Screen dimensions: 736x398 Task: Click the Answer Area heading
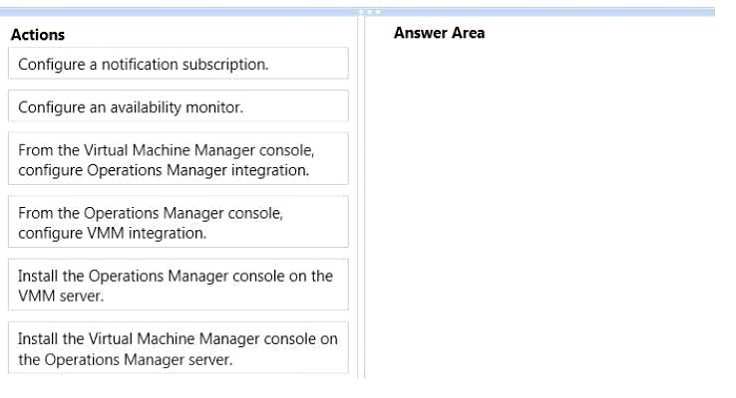pyautogui.click(x=439, y=33)
